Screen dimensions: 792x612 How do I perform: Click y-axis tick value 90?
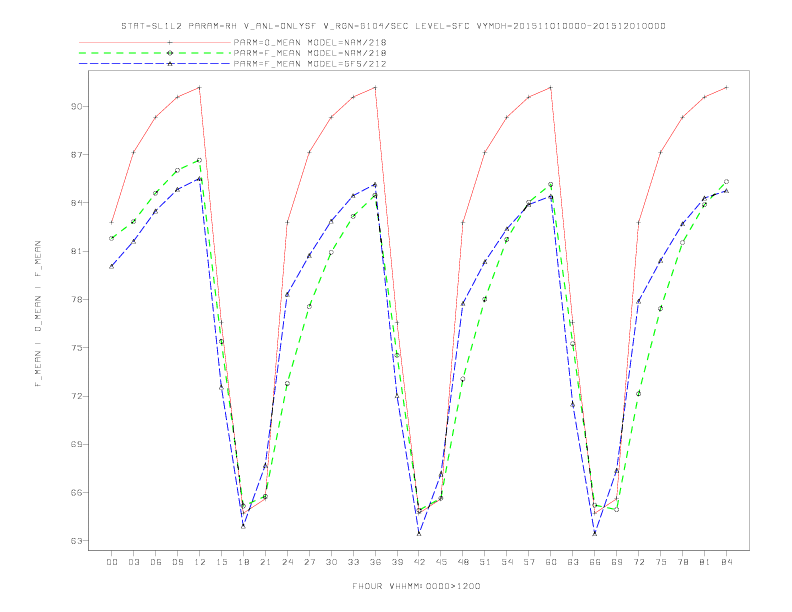pyautogui.click(x=77, y=107)
